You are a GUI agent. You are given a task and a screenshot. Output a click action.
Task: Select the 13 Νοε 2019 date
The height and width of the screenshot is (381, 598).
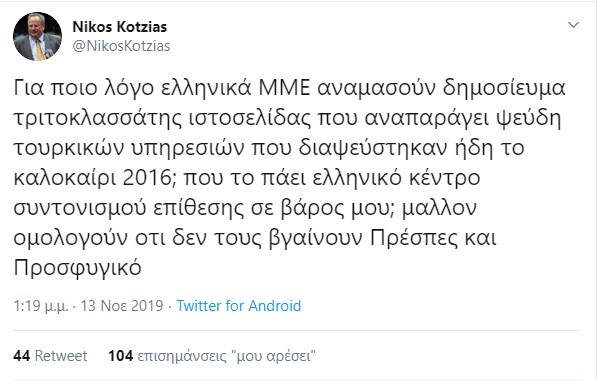coord(122,306)
